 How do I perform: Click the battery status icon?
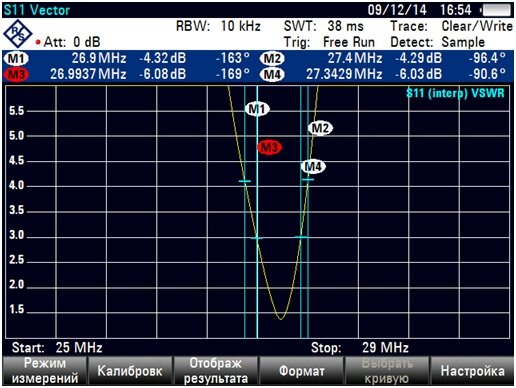tap(496, 10)
